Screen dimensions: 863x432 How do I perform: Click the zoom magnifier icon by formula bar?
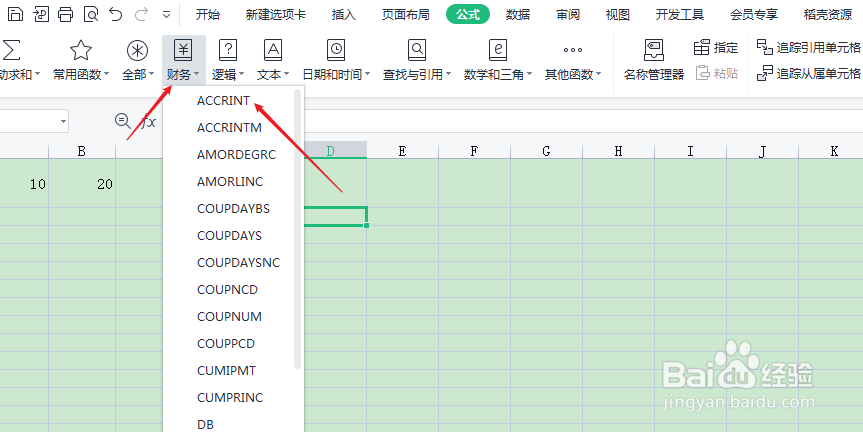point(122,121)
